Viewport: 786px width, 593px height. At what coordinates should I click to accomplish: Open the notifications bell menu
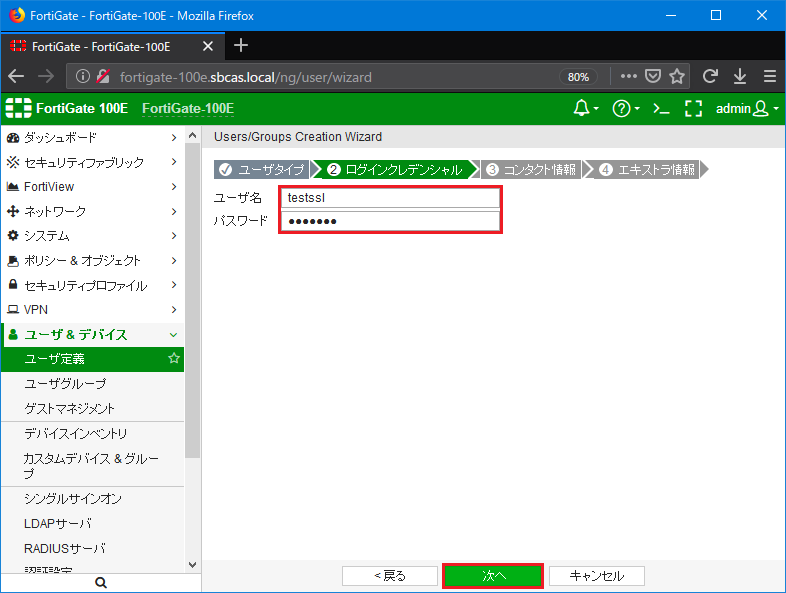(x=585, y=108)
